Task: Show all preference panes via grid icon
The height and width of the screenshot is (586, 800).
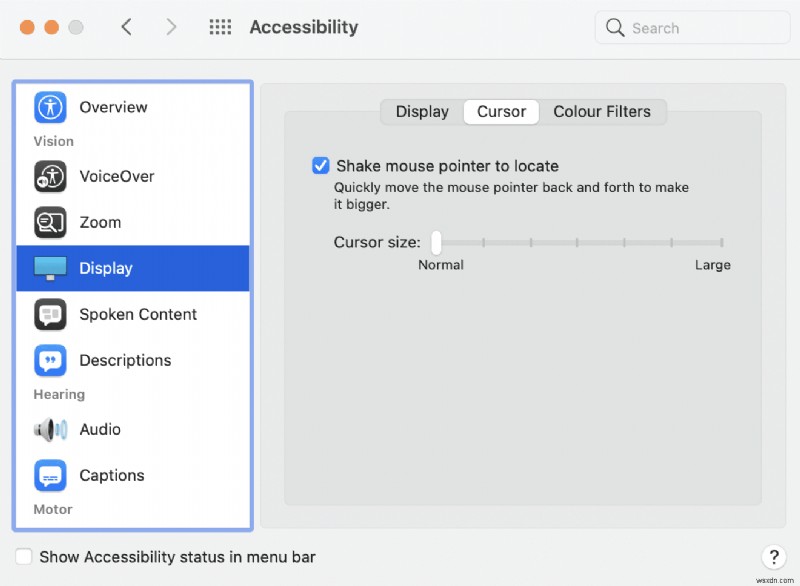Action: (x=220, y=27)
